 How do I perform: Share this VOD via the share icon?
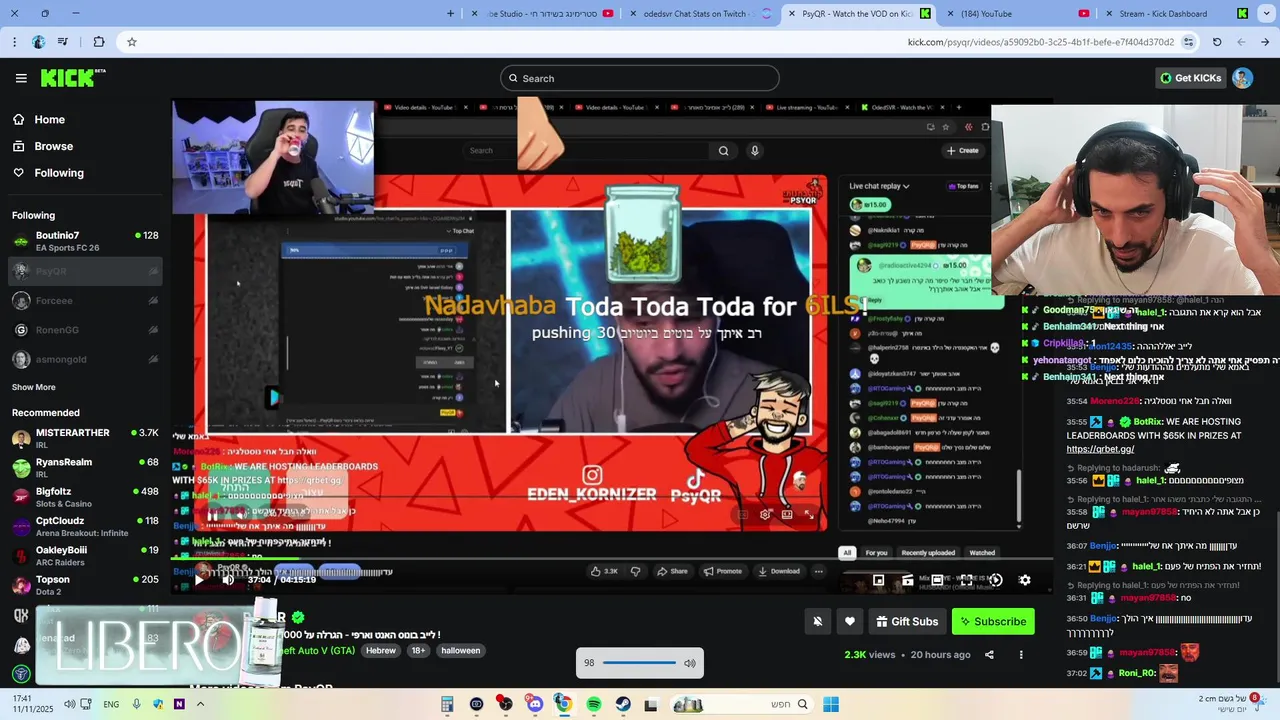tap(989, 655)
